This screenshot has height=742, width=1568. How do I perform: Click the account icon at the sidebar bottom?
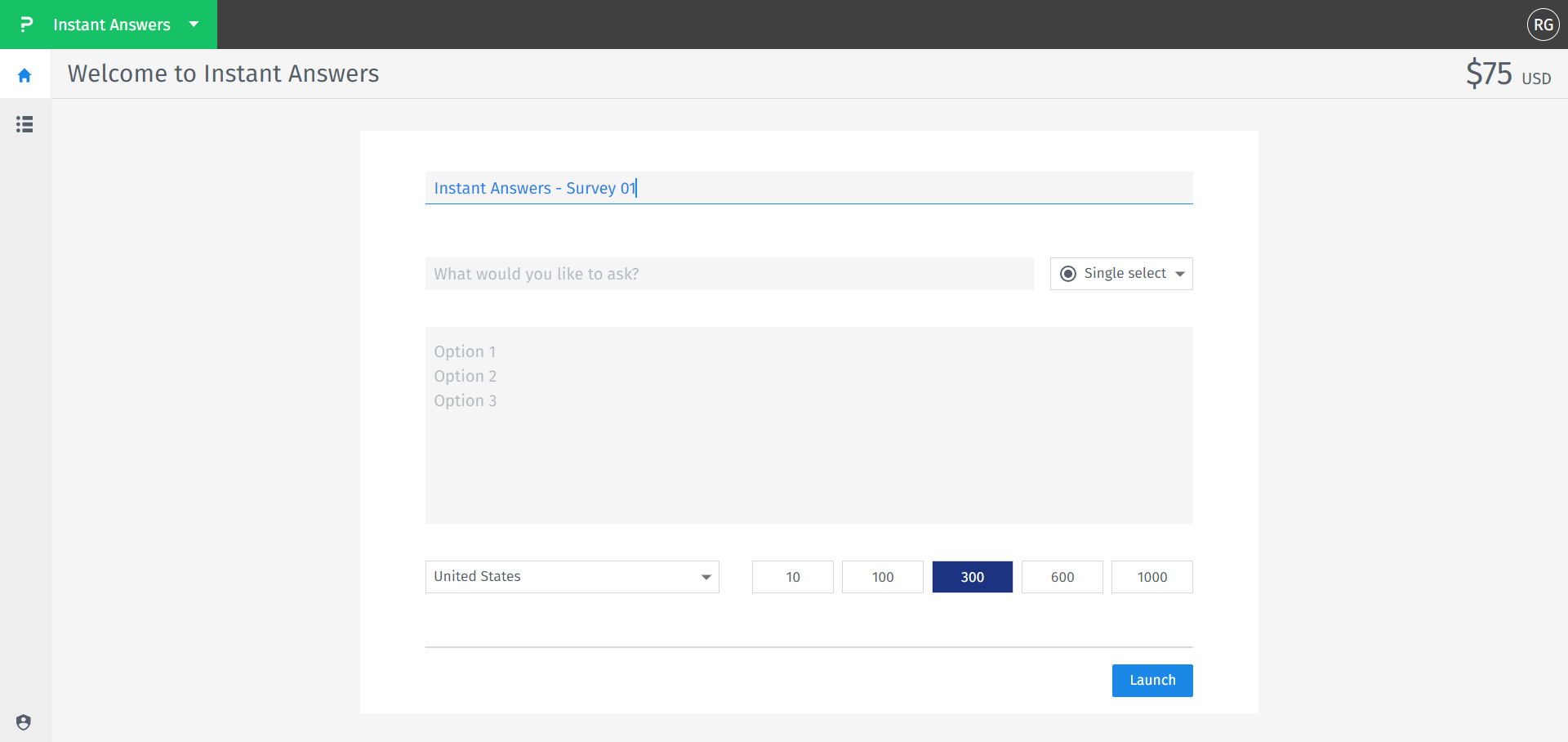click(x=24, y=722)
